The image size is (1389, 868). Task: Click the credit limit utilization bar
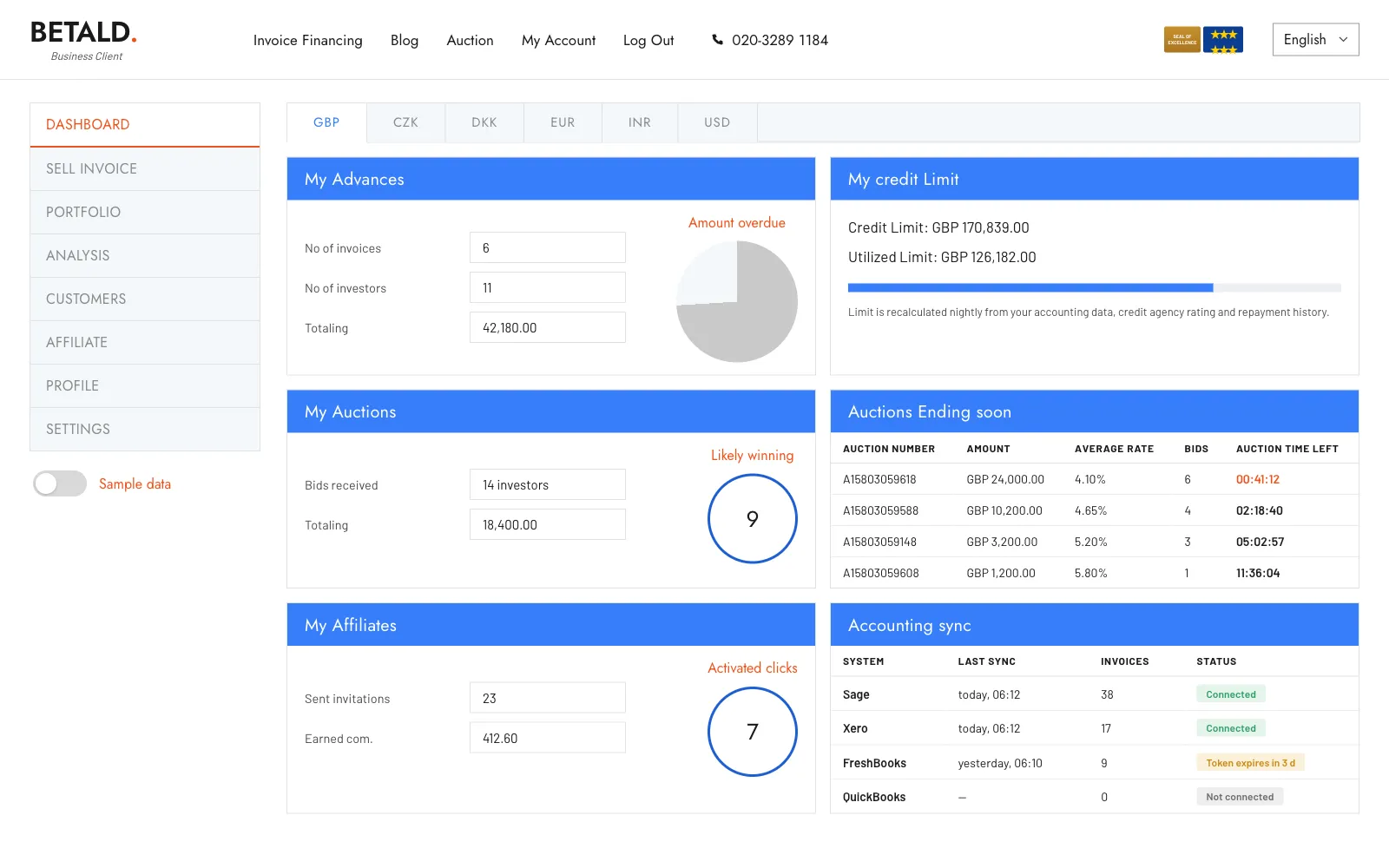[x=1094, y=287]
